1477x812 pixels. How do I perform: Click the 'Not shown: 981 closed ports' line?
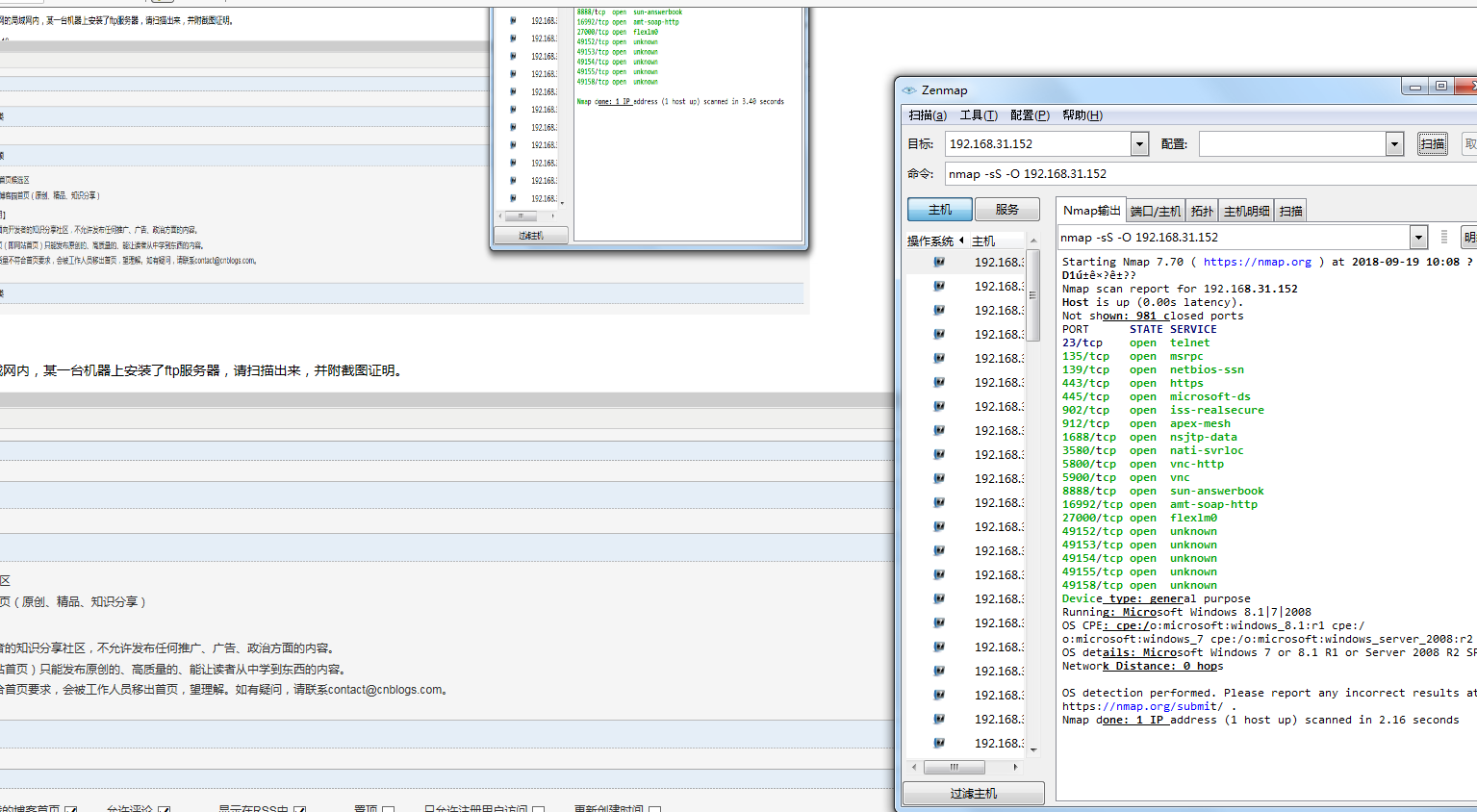1153,316
